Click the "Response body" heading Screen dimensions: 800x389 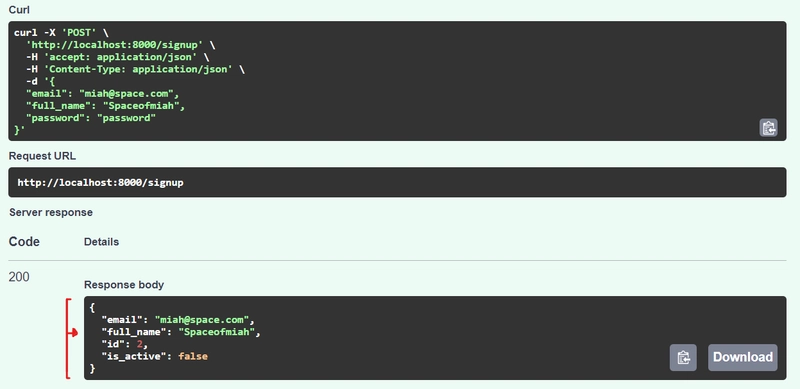click(124, 285)
